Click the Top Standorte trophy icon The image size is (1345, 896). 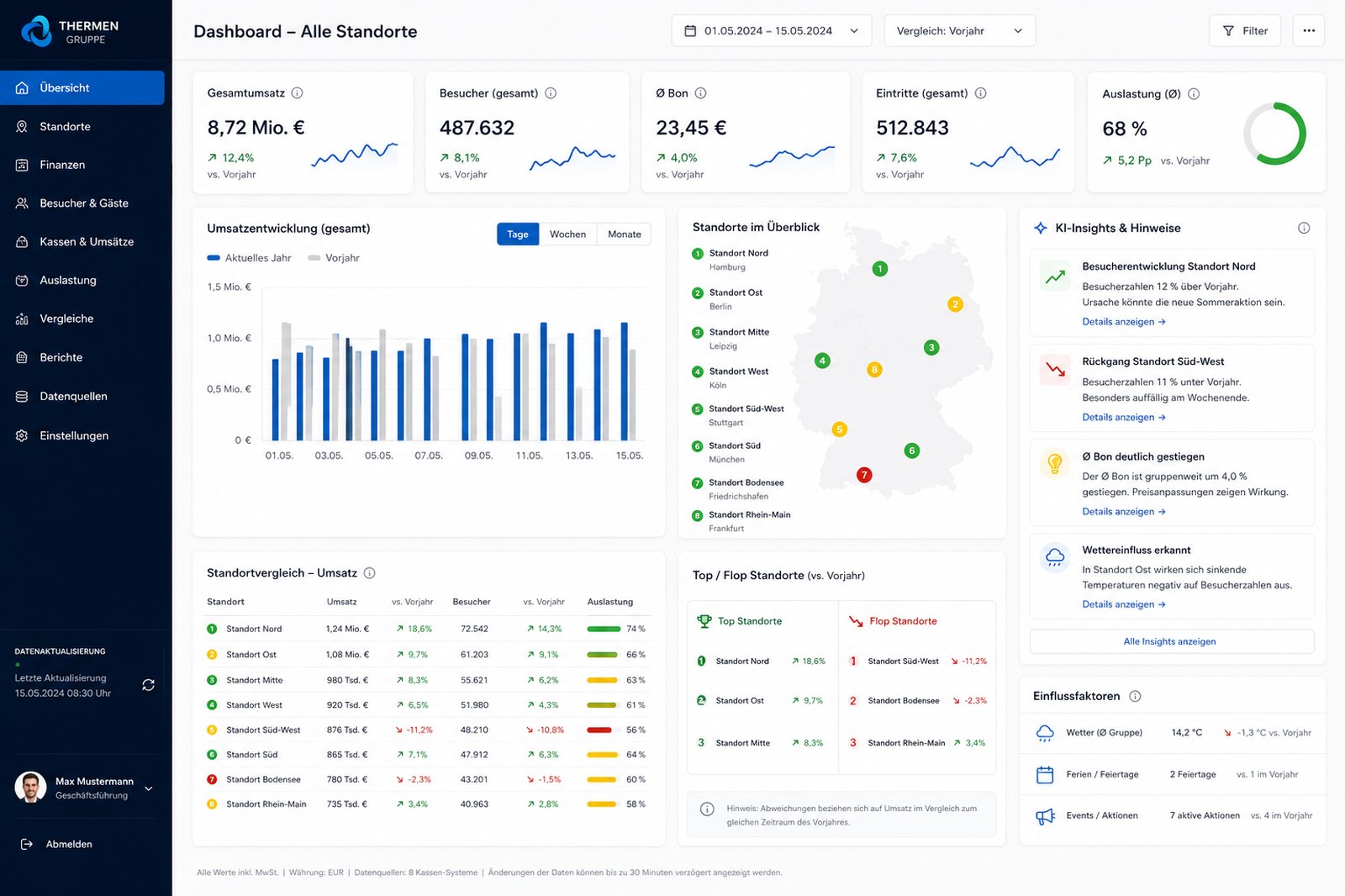point(704,621)
